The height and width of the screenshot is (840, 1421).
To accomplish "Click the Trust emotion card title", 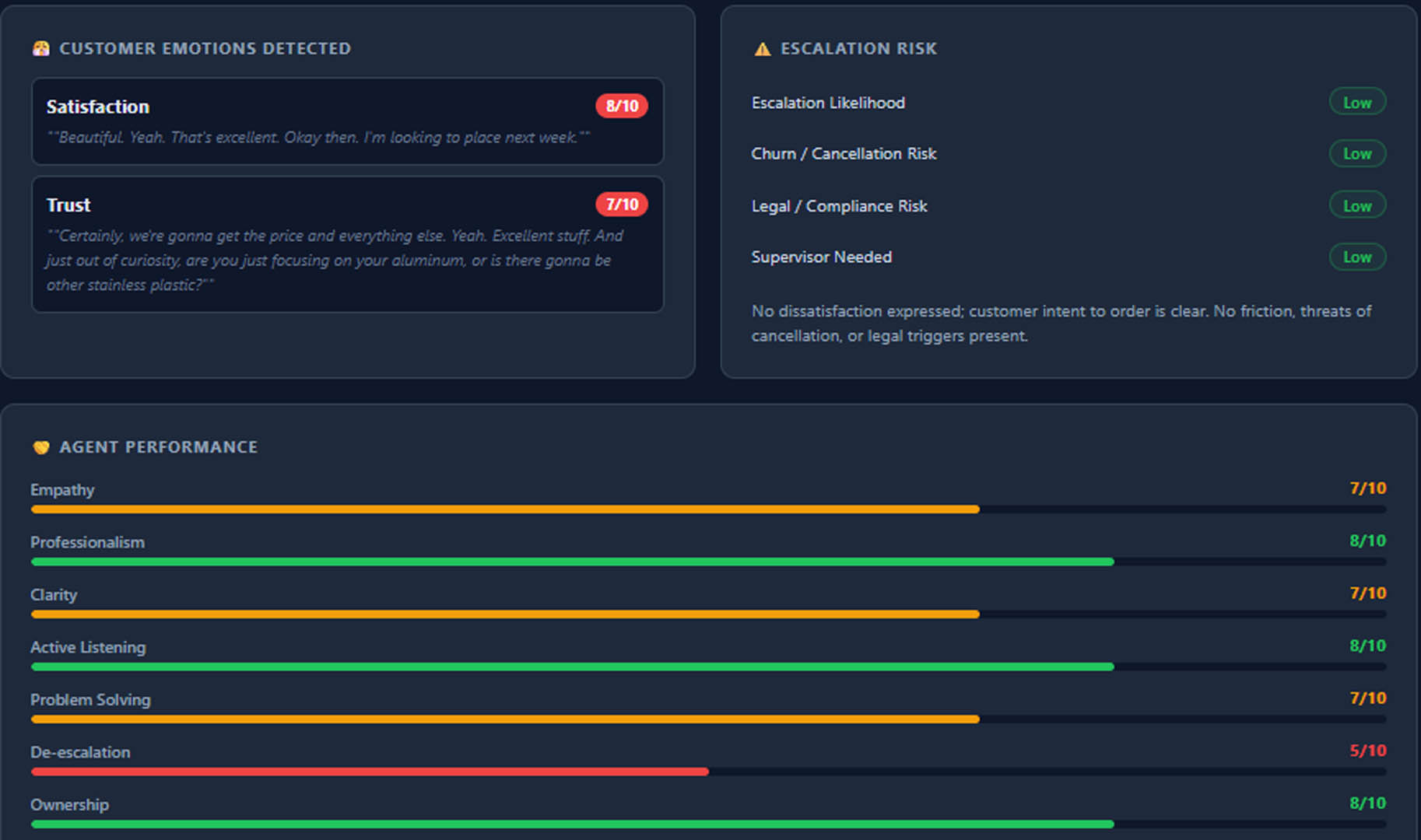I will click(68, 205).
